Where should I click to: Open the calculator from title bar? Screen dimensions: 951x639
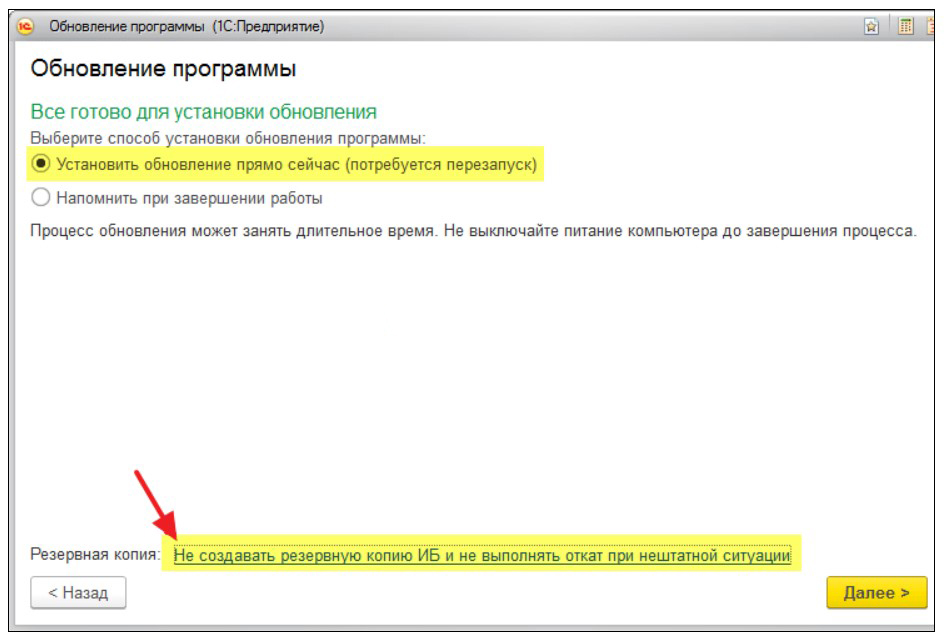click(906, 27)
